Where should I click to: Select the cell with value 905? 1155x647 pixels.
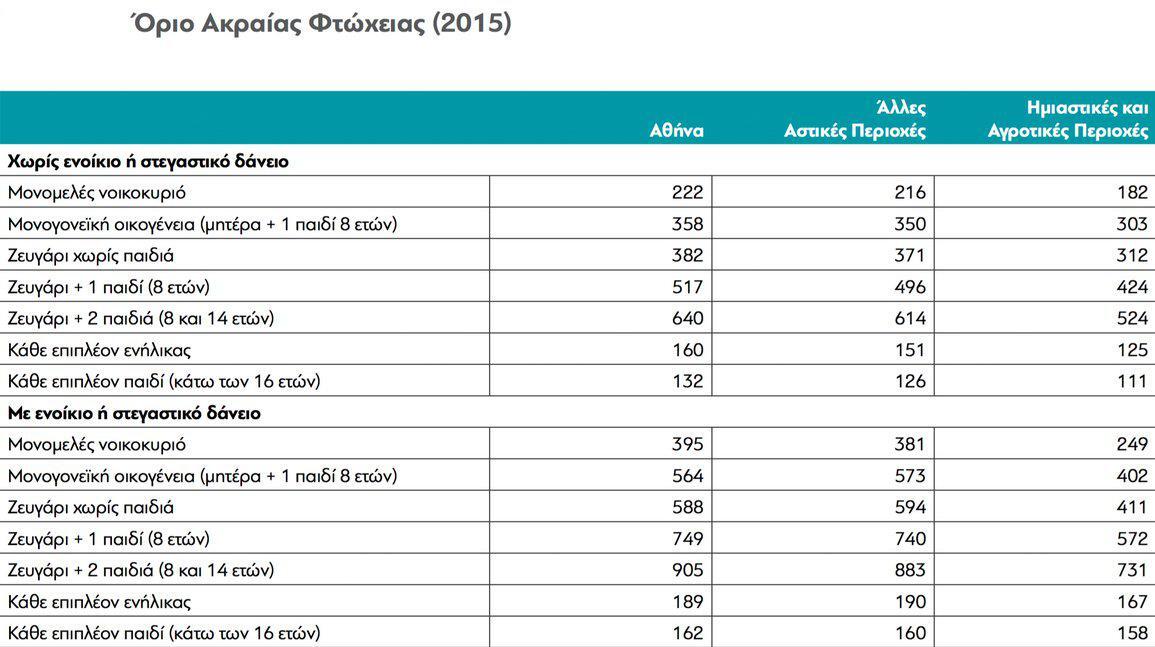(687, 570)
